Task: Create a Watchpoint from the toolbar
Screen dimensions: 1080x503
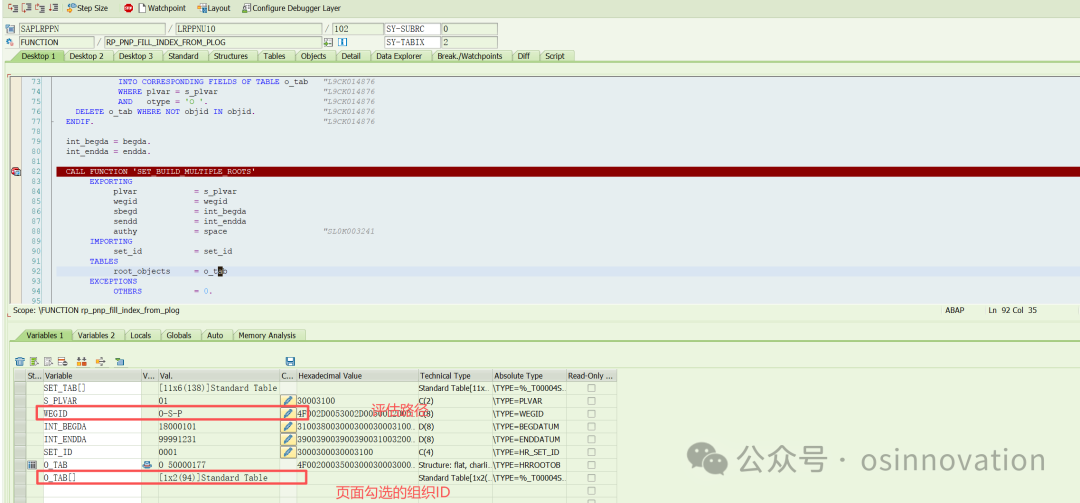Action: [x=161, y=8]
